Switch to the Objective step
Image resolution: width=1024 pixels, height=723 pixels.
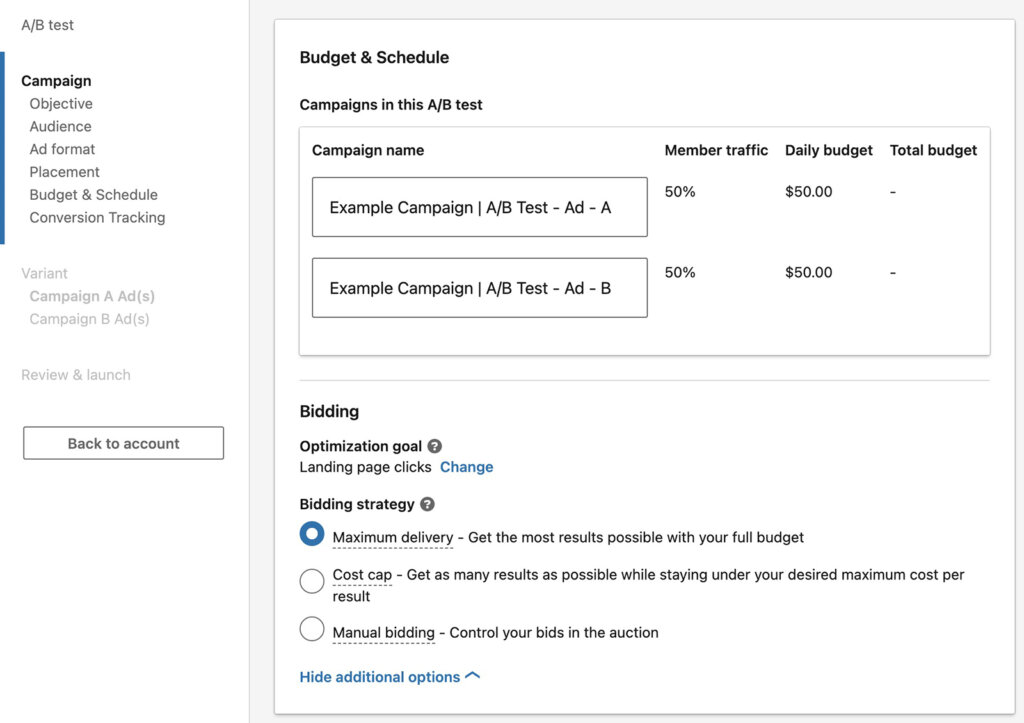click(x=61, y=103)
